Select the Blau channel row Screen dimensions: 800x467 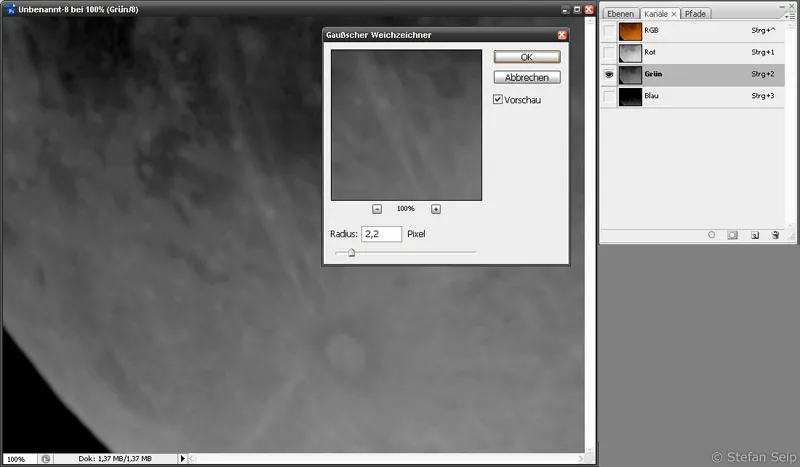[692, 96]
